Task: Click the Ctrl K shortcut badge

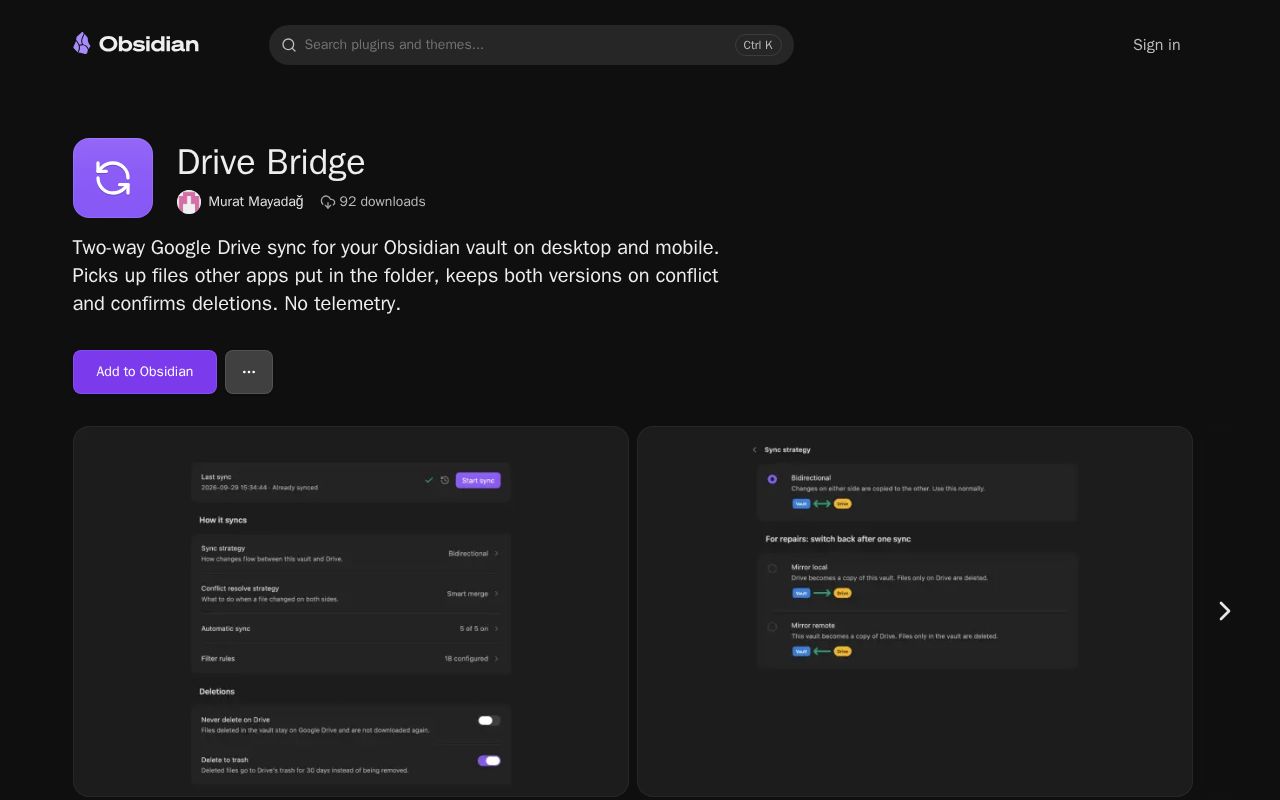Action: [758, 45]
